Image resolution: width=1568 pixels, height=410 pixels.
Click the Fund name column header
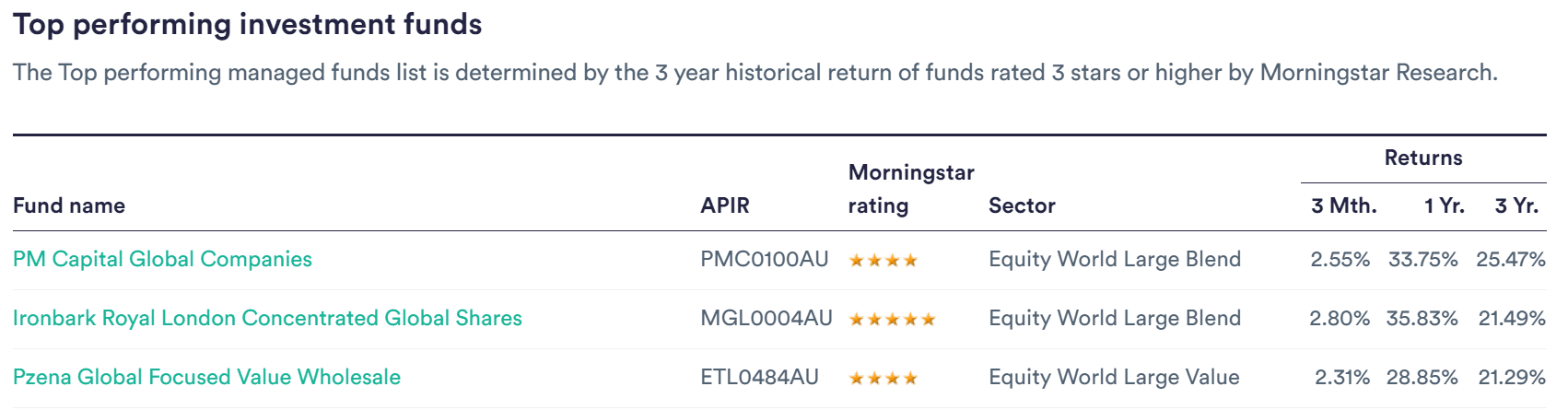69,205
